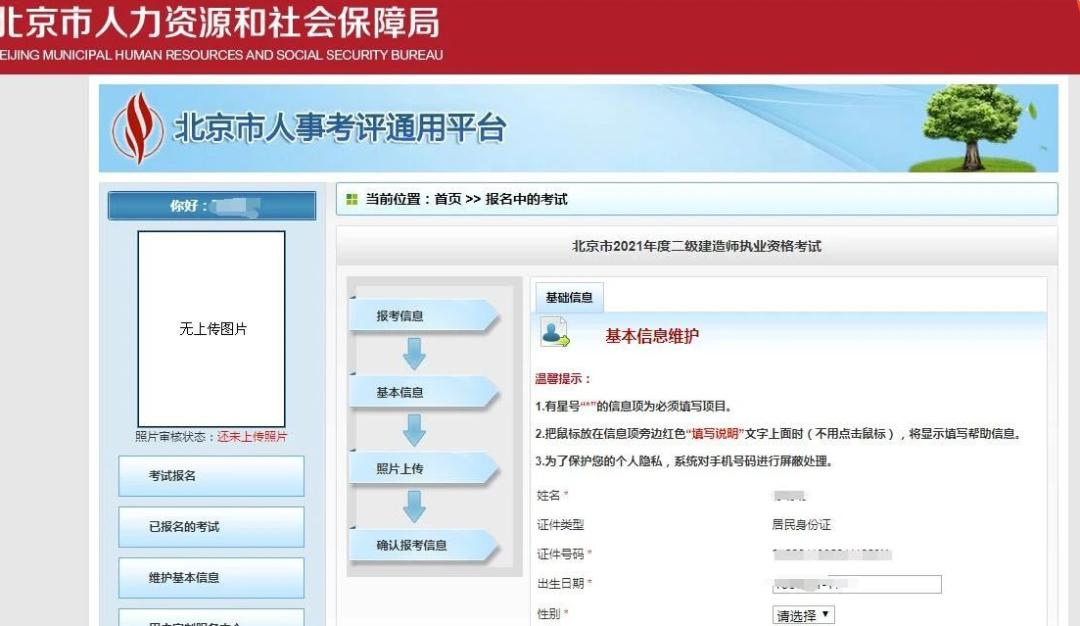Click the 已报名的考试 sidebar button

(210, 527)
